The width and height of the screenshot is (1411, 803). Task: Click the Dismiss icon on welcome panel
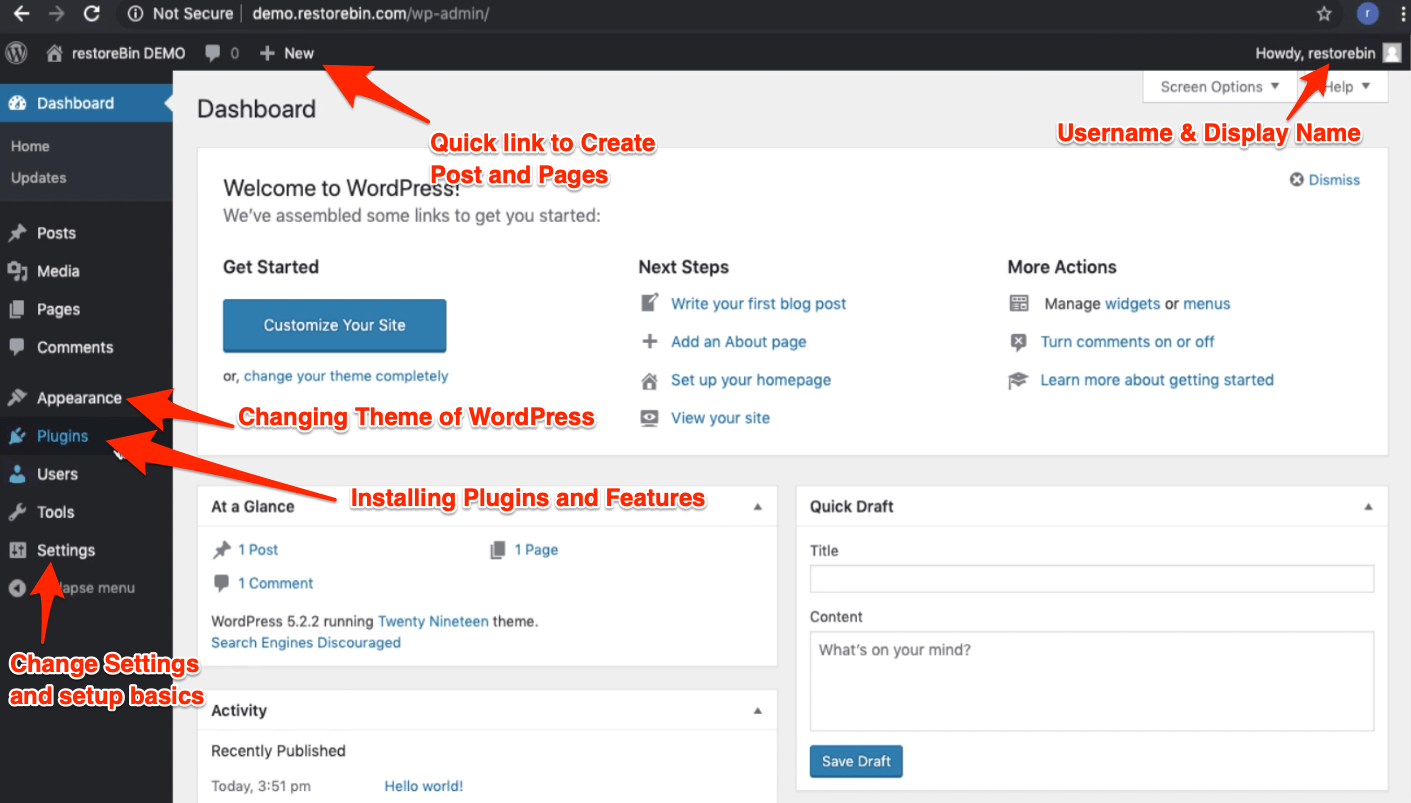click(x=1297, y=180)
